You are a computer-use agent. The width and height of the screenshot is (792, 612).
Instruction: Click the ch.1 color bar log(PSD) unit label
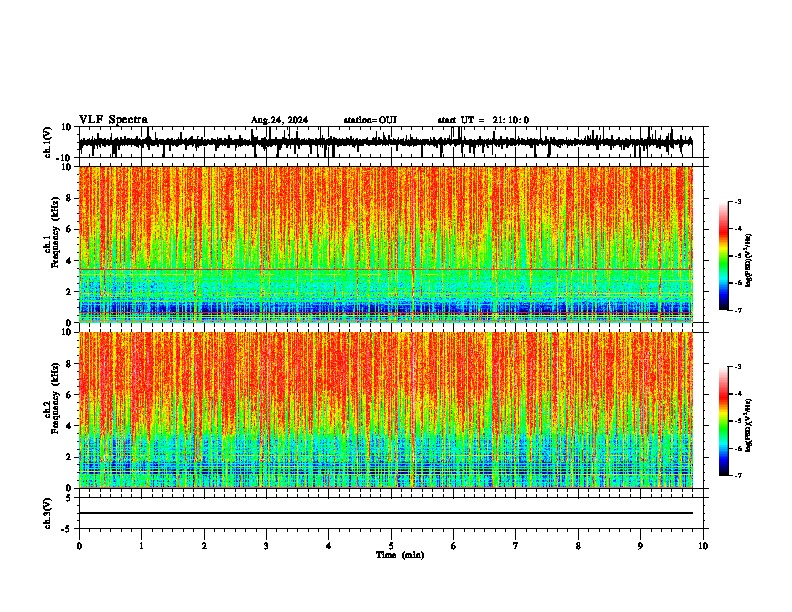(749, 261)
